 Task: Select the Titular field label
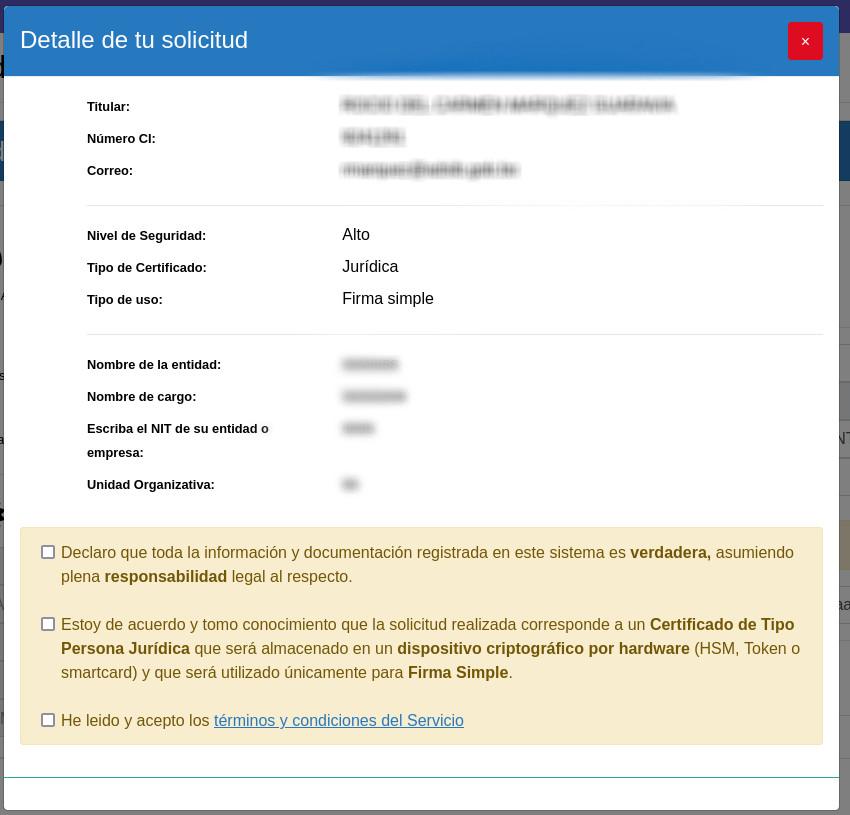(108, 107)
